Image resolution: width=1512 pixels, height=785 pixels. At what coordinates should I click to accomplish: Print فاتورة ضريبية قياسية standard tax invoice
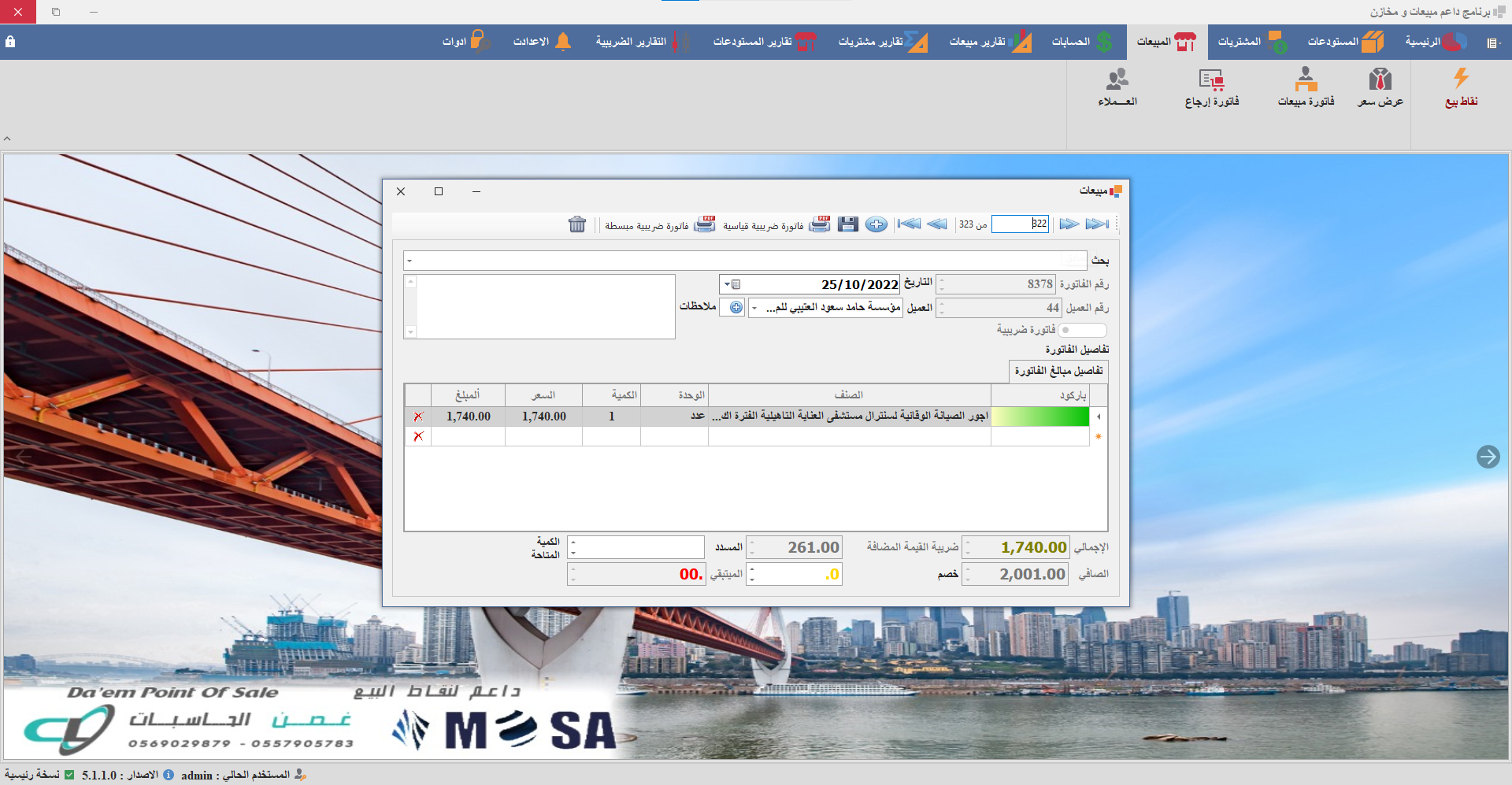pyautogui.click(x=776, y=225)
